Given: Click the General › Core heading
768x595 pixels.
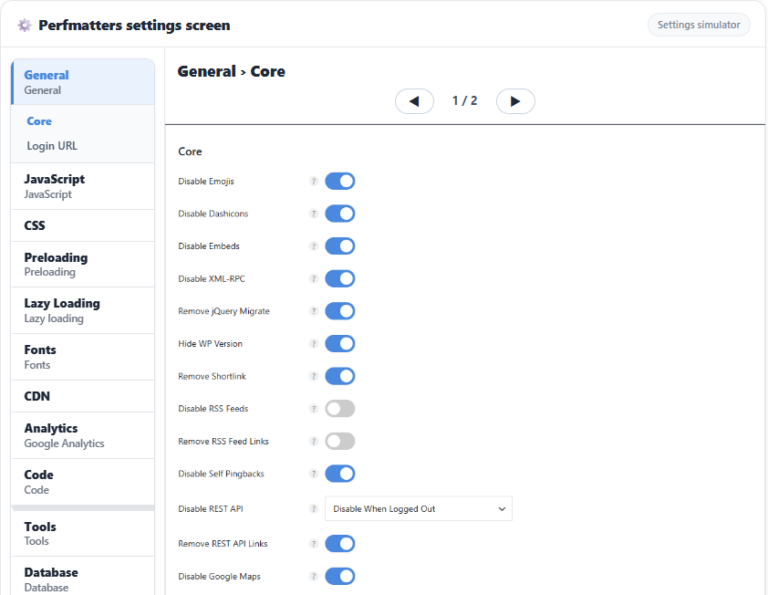Looking at the screenshot, I should pos(231,71).
